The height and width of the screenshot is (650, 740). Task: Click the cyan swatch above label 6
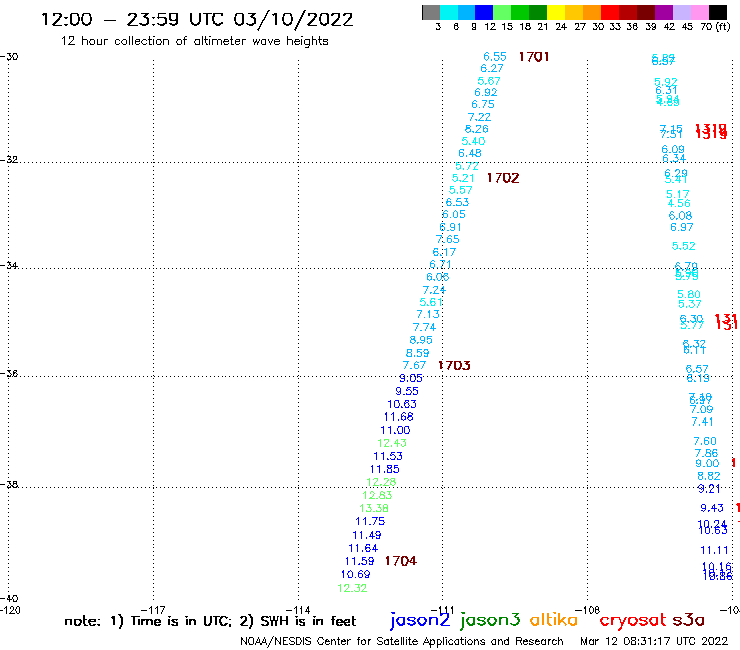click(x=449, y=12)
